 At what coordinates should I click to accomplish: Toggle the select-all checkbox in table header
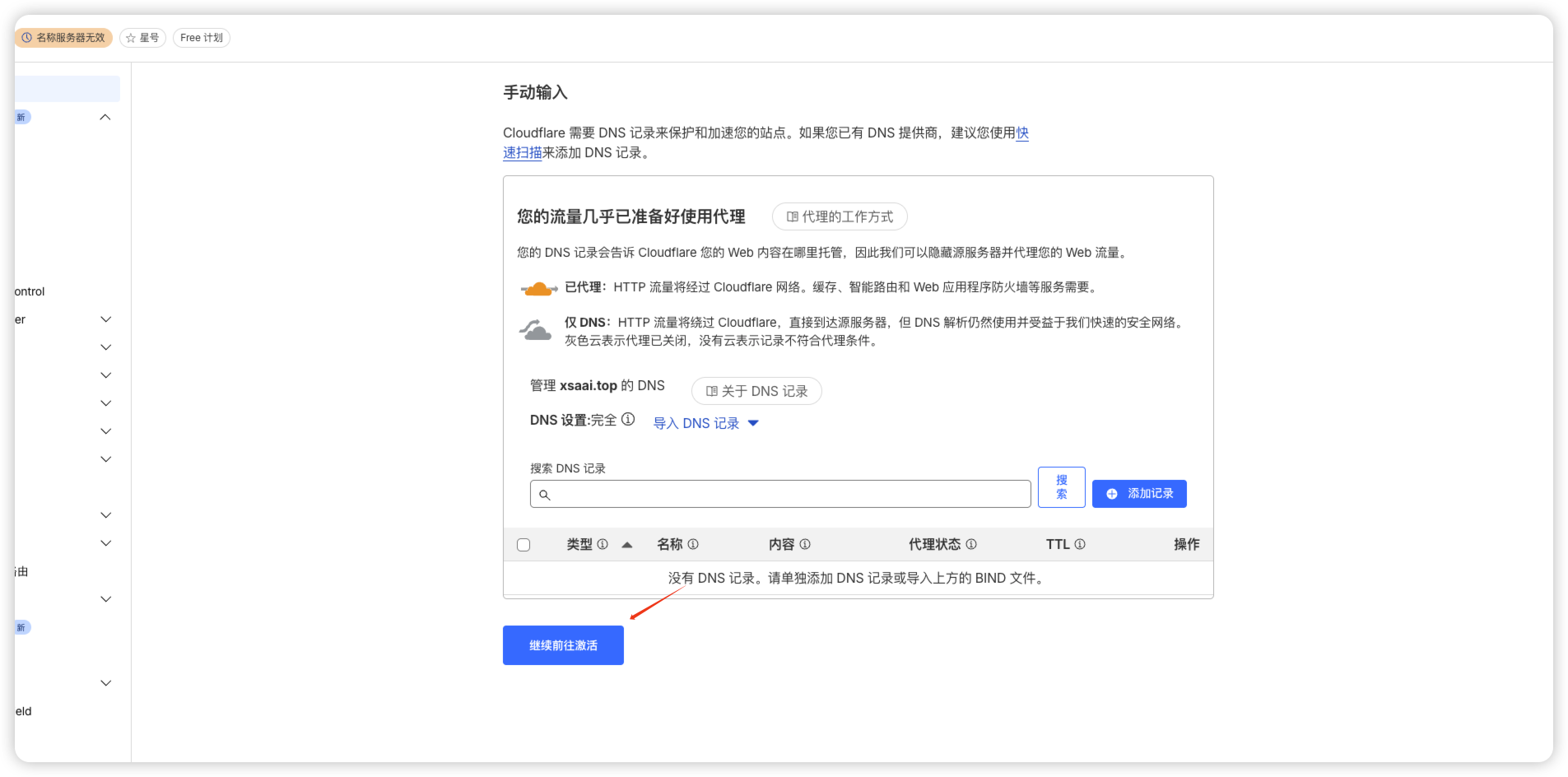coord(523,545)
